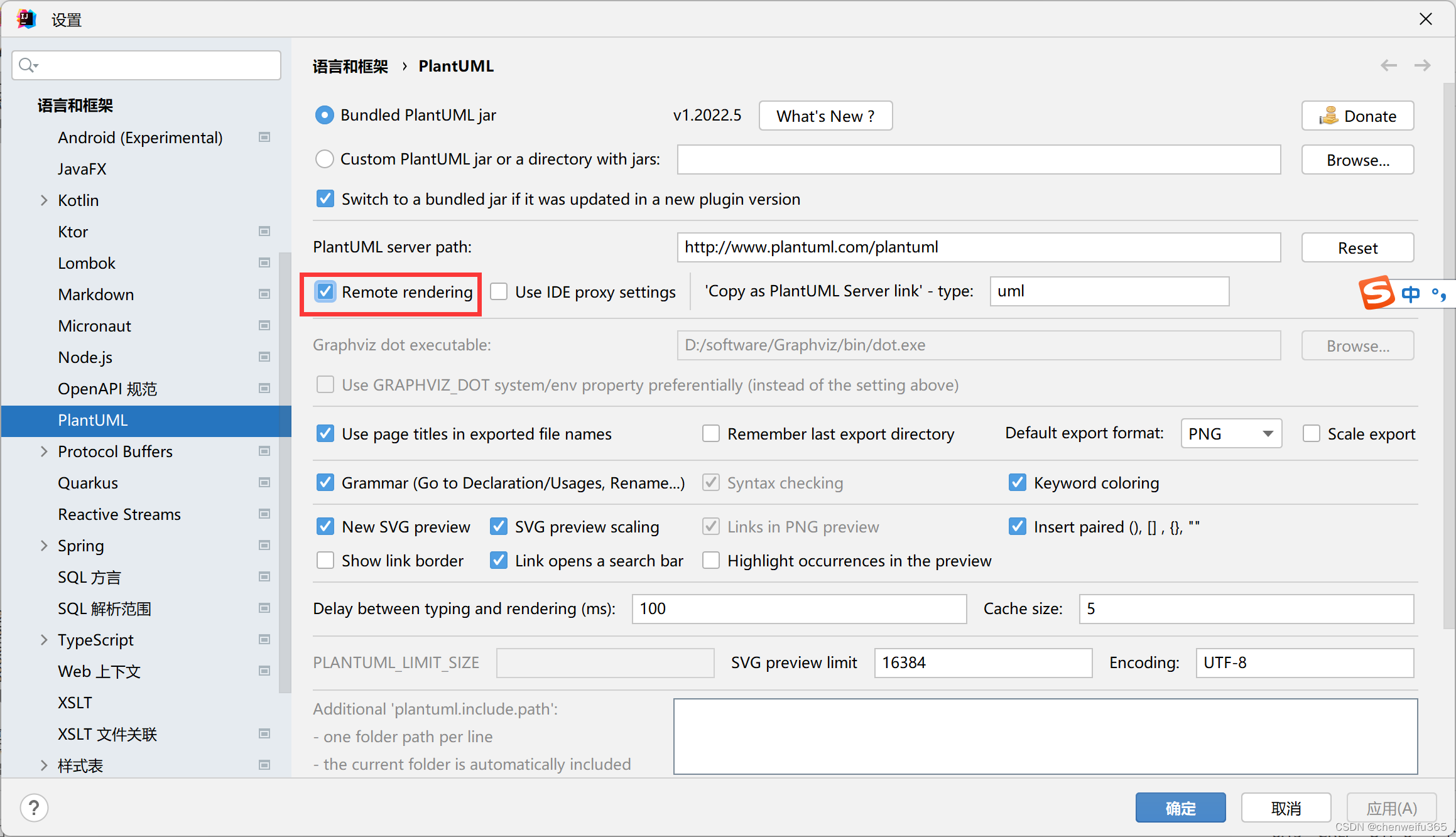
Task: Click the help question mark icon
Action: [34, 807]
